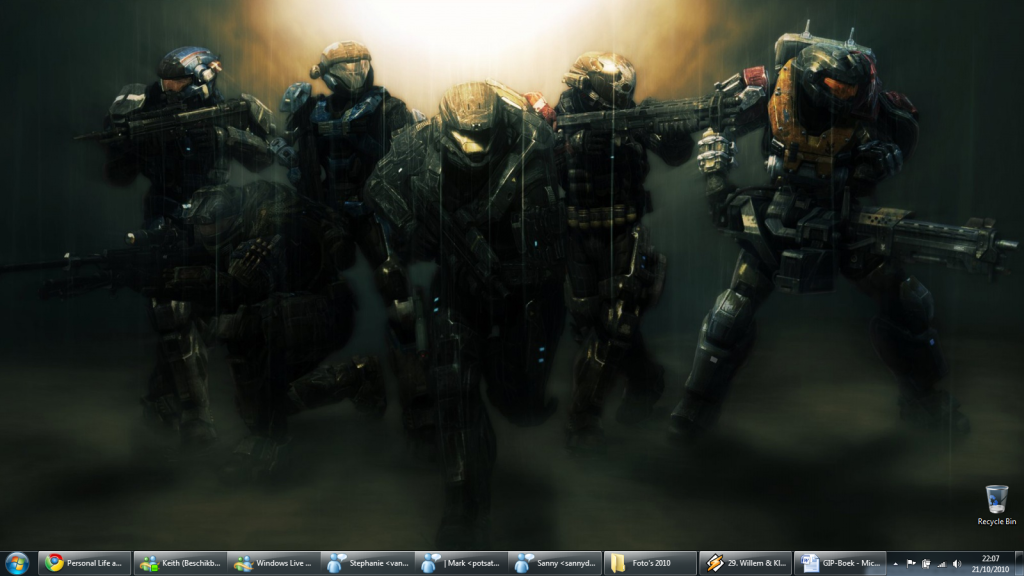Show hidden system tray icons arrow
This screenshot has width=1024, height=576.
(896, 564)
